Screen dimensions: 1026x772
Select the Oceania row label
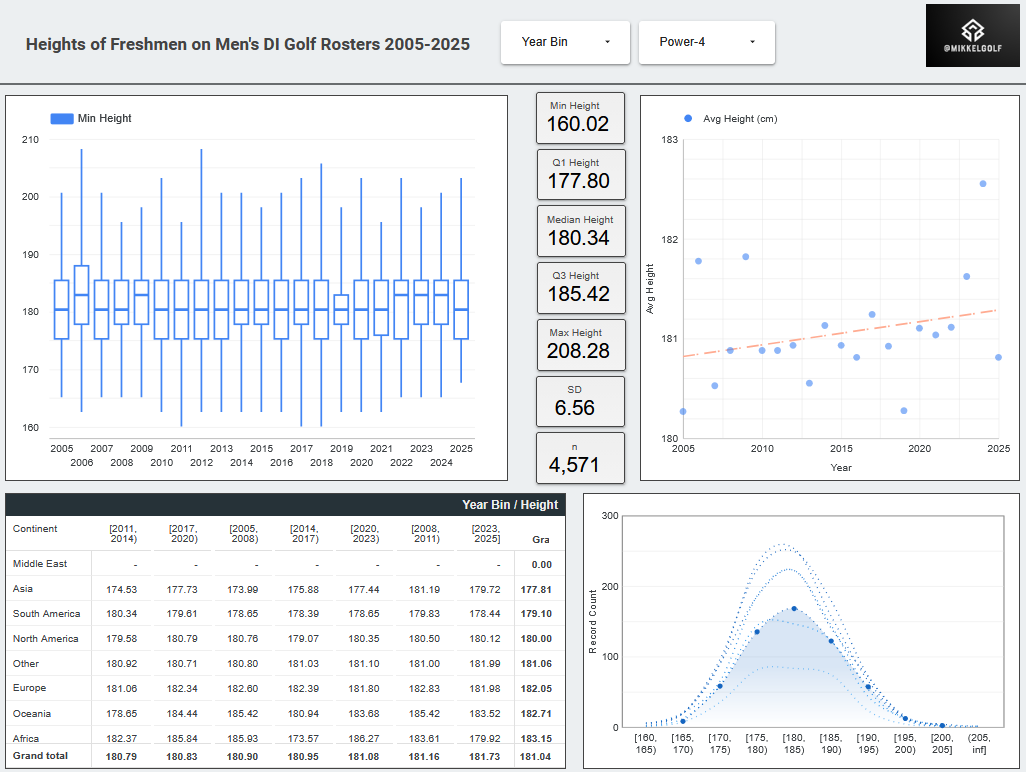click(31, 713)
